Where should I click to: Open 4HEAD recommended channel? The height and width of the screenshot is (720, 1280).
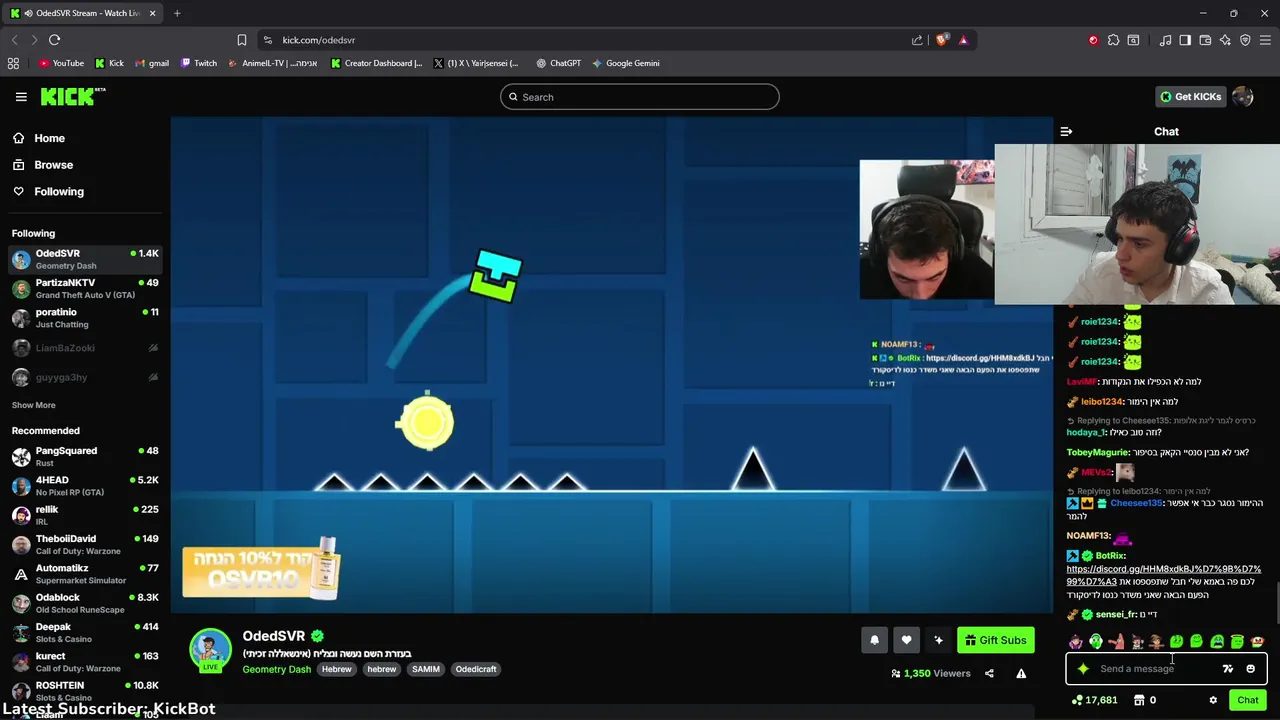point(85,486)
